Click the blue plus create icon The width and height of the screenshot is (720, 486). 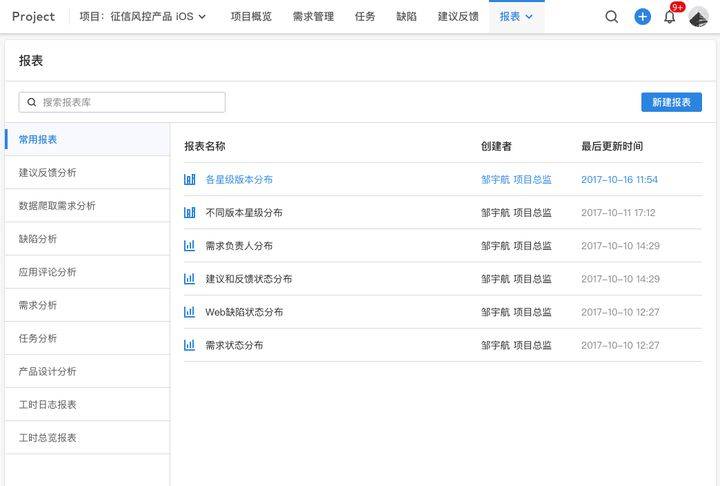point(642,17)
